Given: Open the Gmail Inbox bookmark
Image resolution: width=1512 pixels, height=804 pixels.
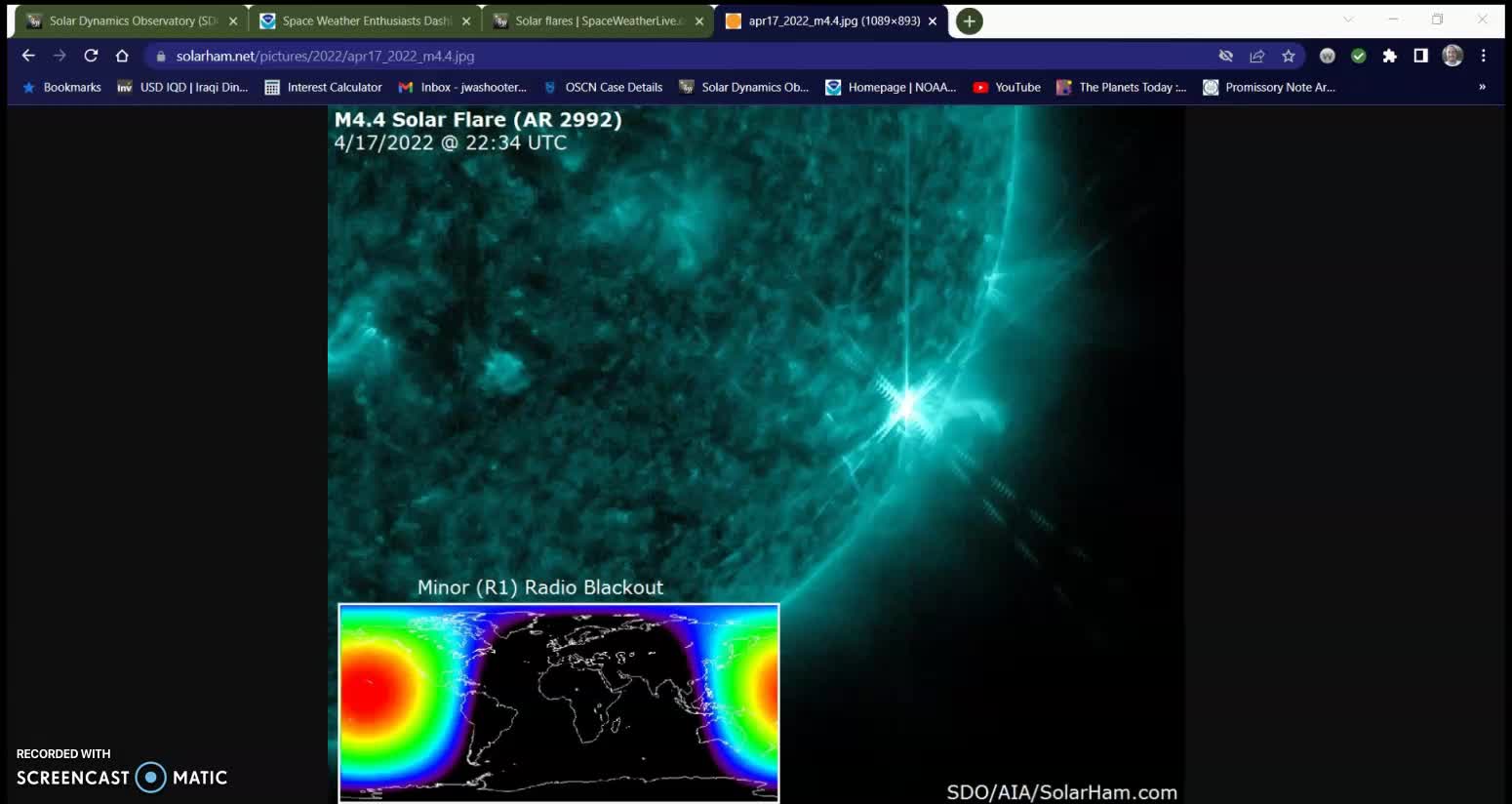Looking at the screenshot, I should point(462,88).
